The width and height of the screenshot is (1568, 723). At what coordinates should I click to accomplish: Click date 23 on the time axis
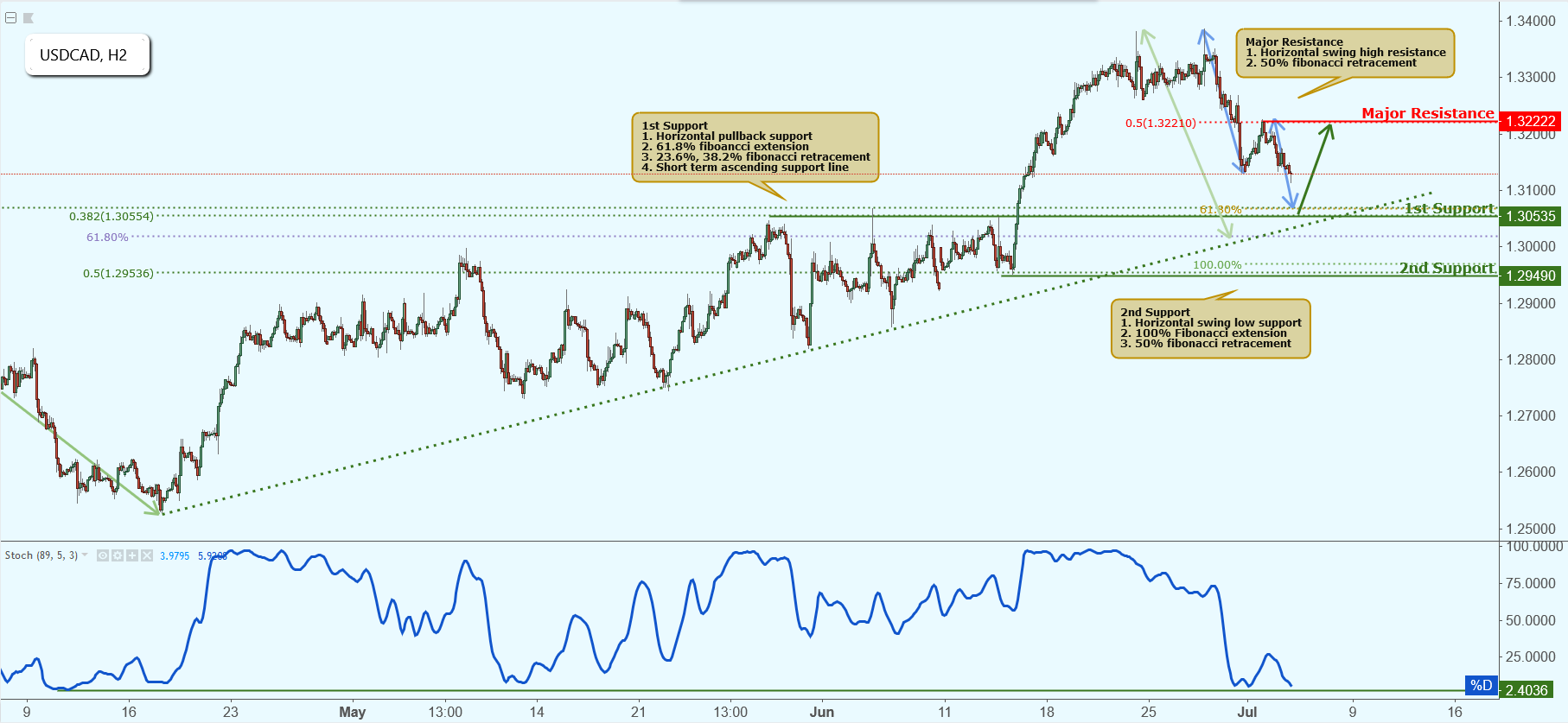click(231, 712)
